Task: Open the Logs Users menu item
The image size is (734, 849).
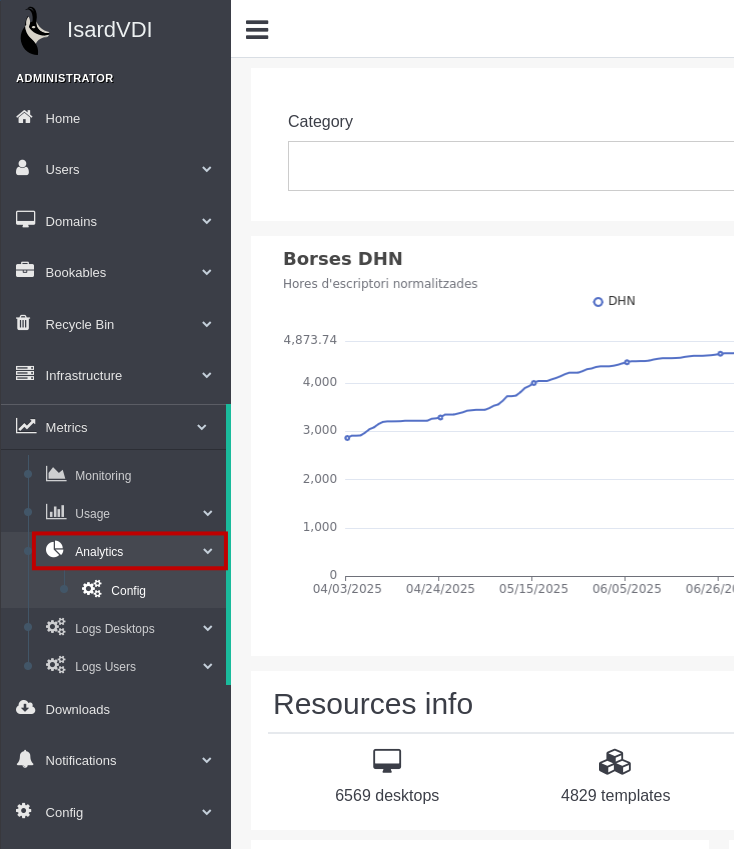Action: click(105, 667)
